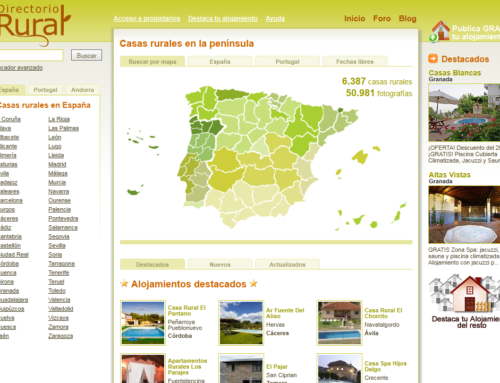Click the search text field

(31, 55)
